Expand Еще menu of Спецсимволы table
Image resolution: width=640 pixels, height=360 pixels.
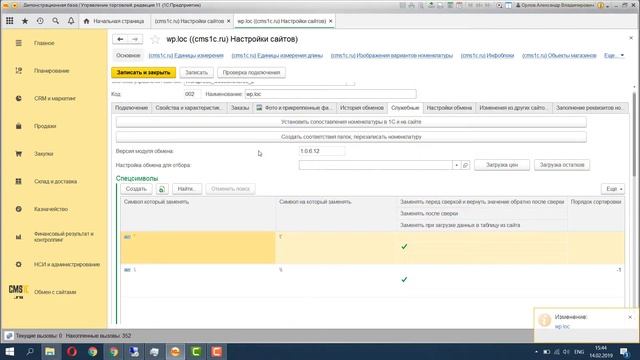tap(613, 189)
